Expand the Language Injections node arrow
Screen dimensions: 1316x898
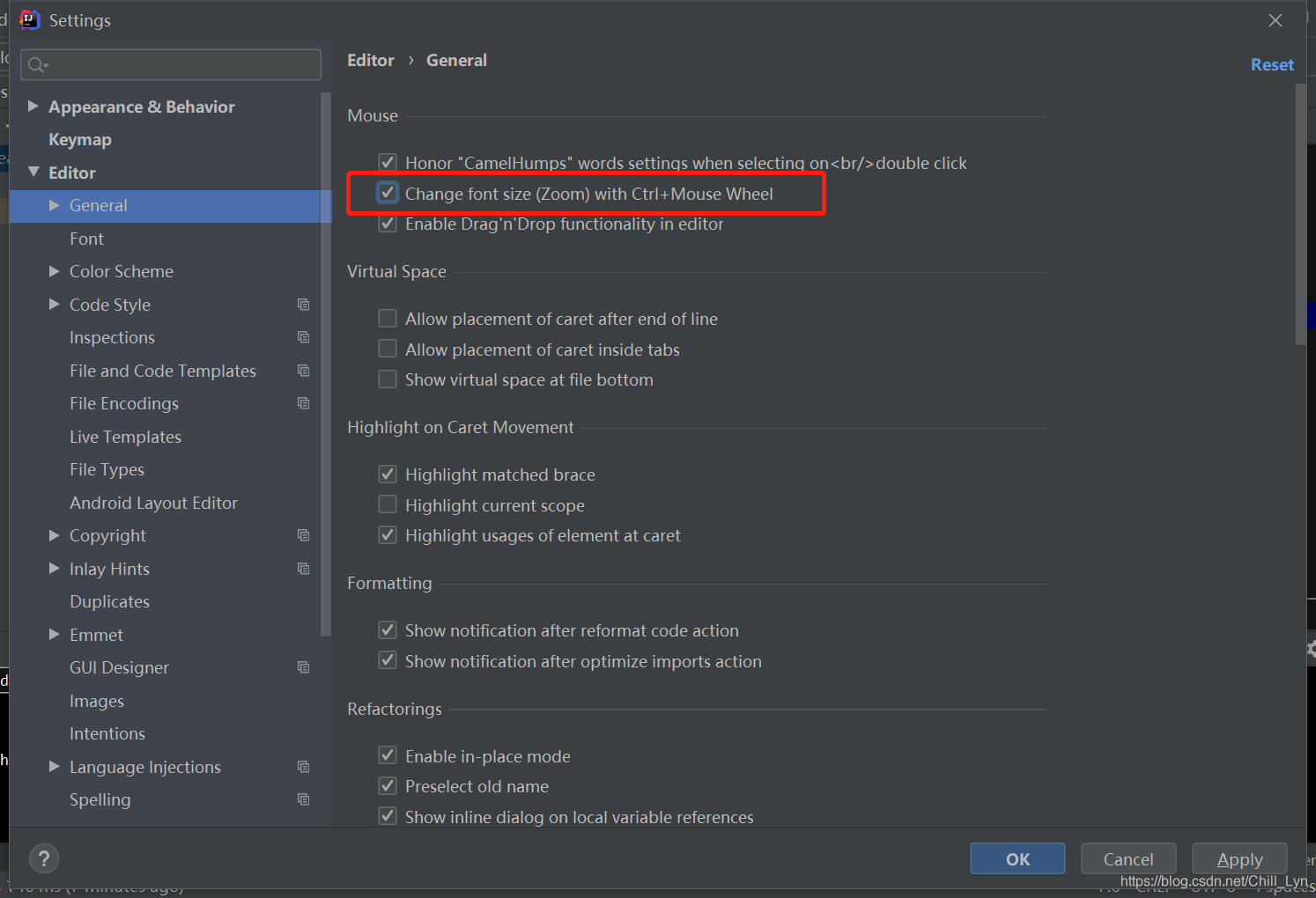coord(55,766)
